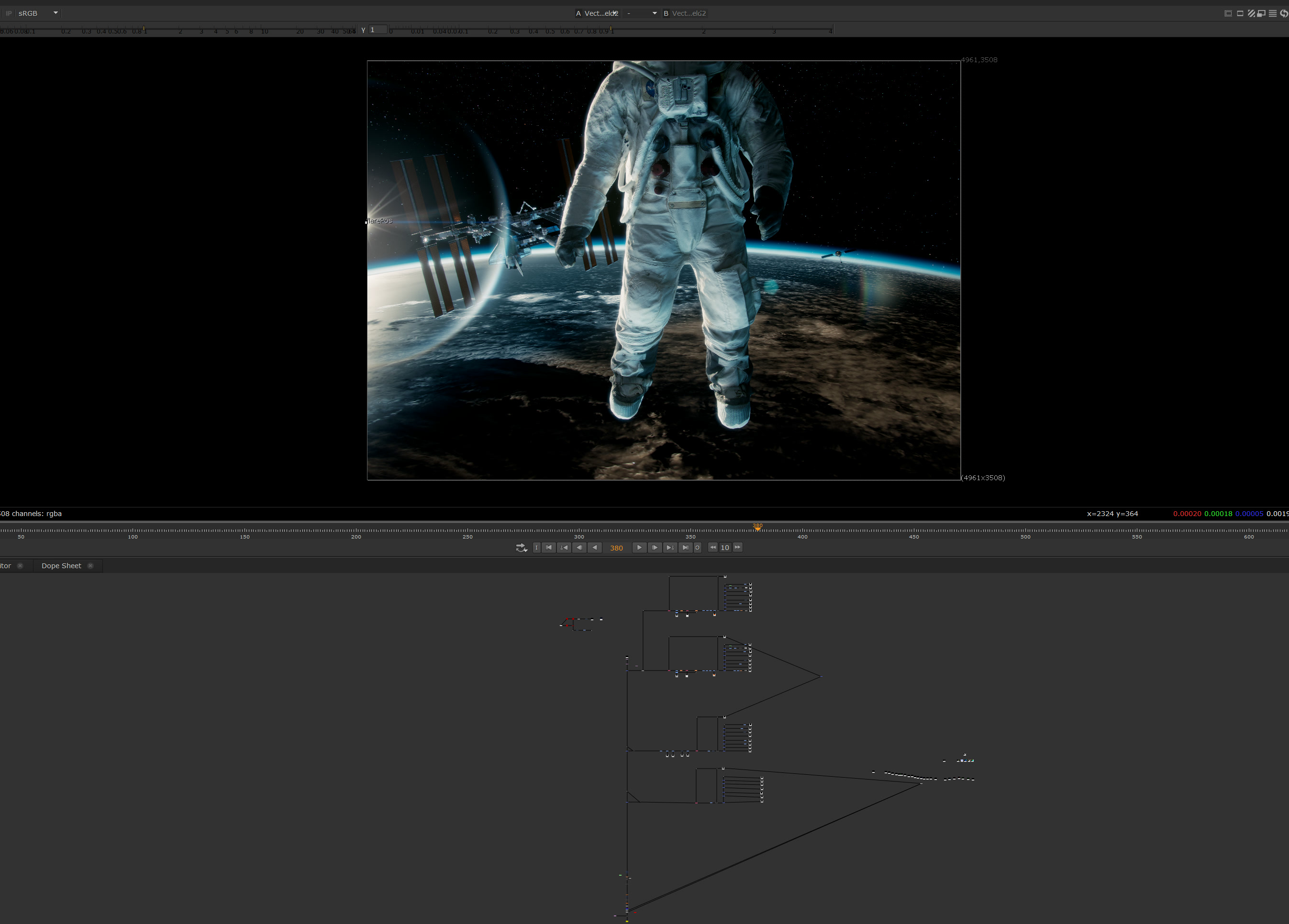The image size is (1289, 924).
Task: Toggle the IP input process button
Action: tap(9, 13)
